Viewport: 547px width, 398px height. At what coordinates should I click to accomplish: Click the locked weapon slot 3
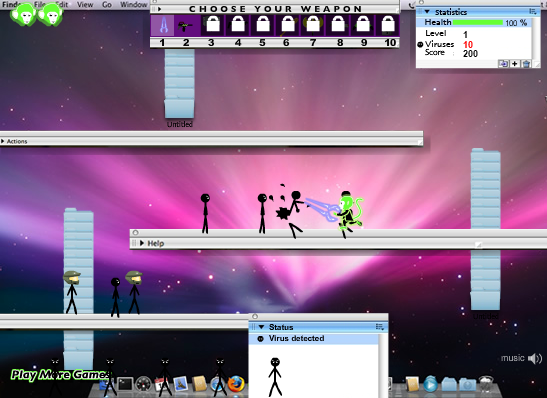point(213,25)
